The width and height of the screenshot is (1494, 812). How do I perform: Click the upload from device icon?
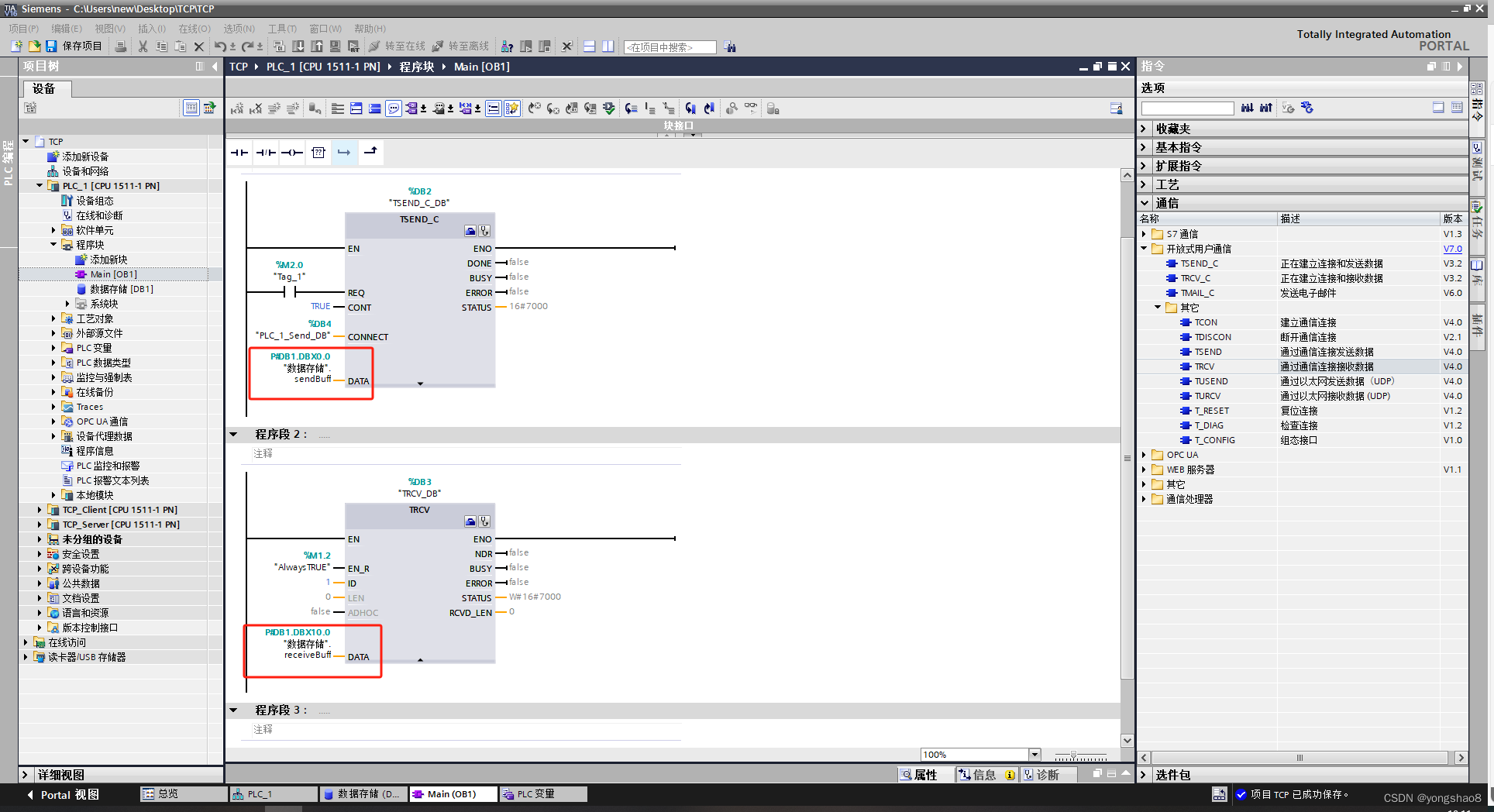pos(317,46)
